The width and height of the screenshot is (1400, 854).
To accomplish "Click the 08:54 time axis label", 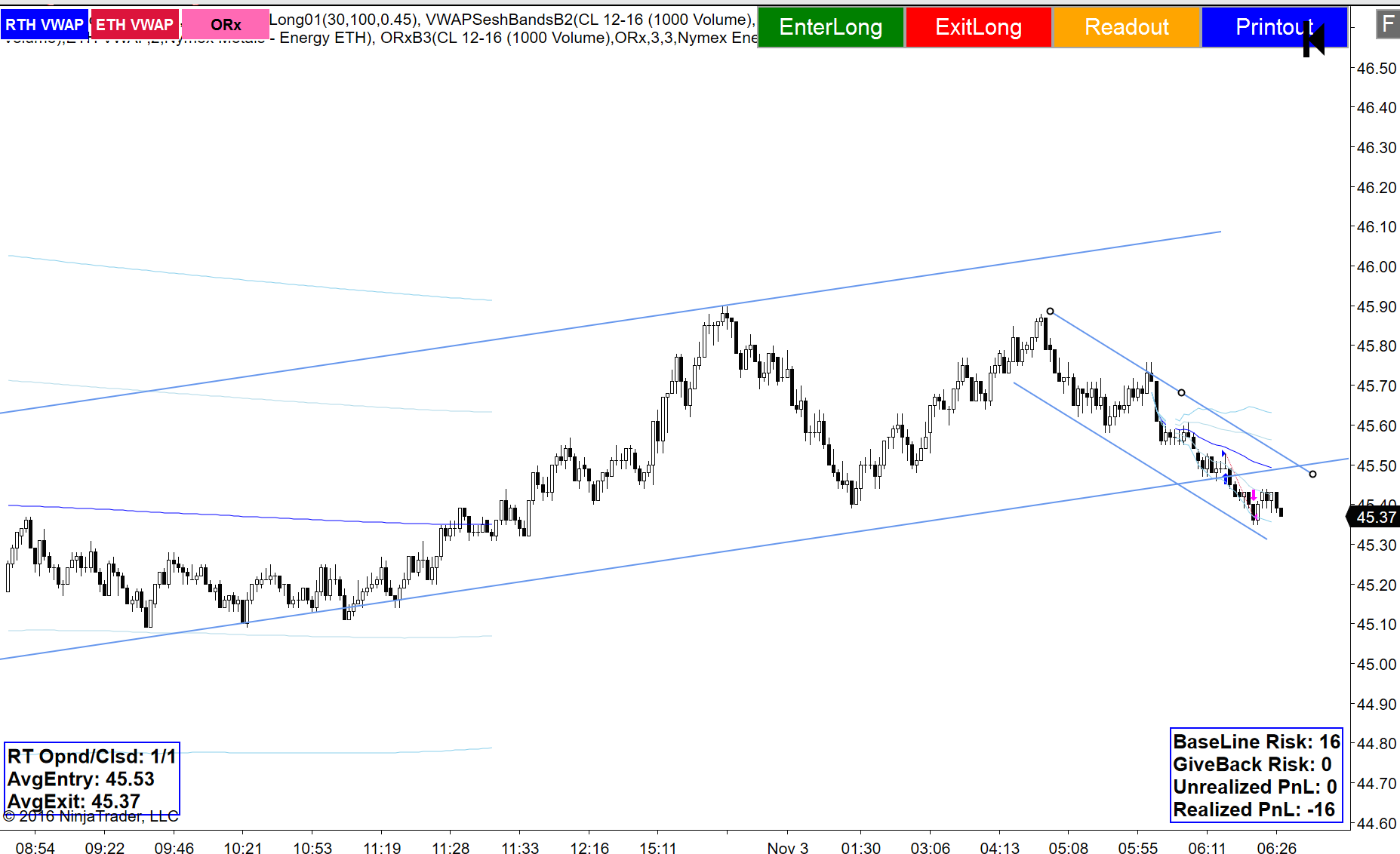I will pos(35,848).
